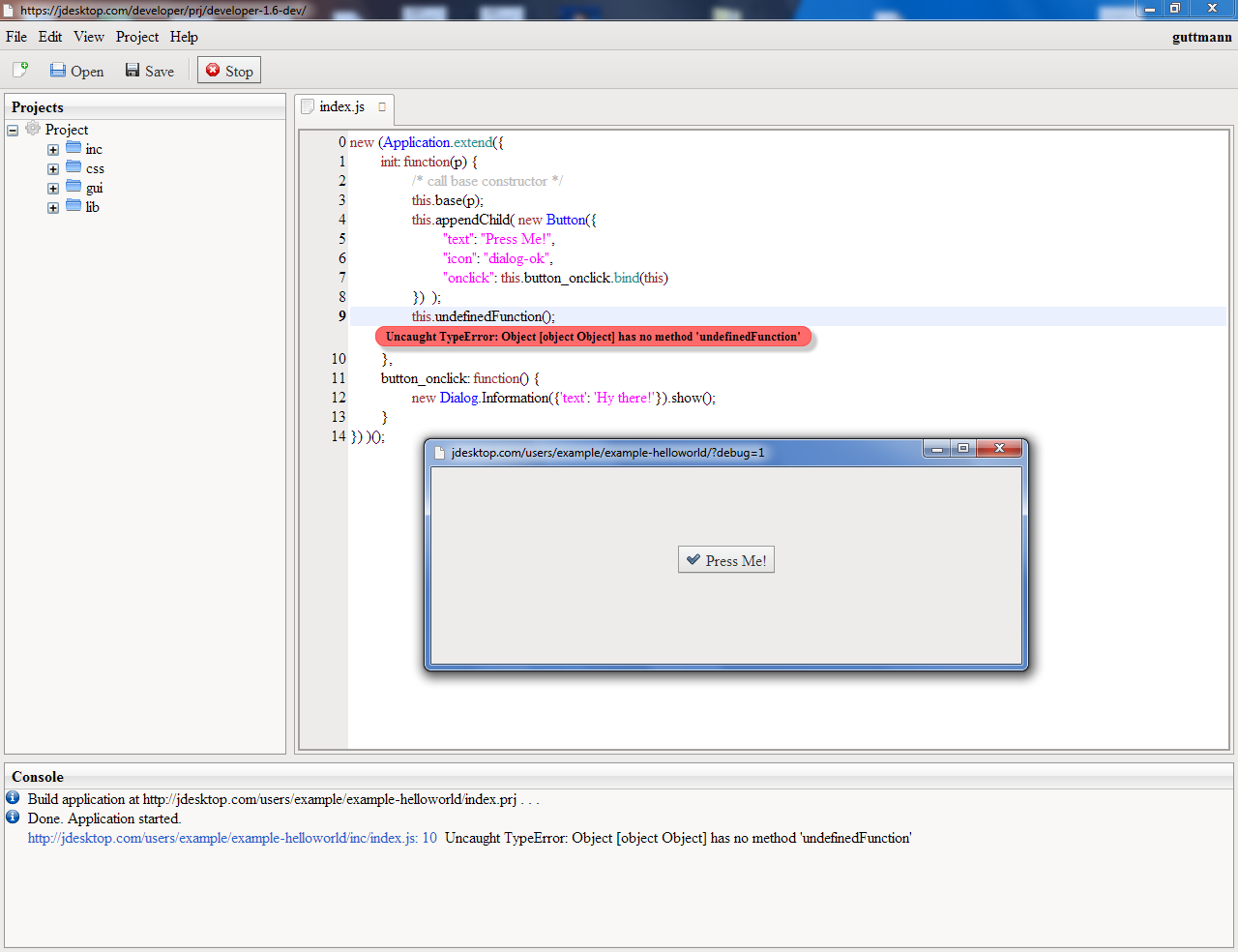Restore down the main browser window
The image size is (1239, 952).
[1175, 9]
